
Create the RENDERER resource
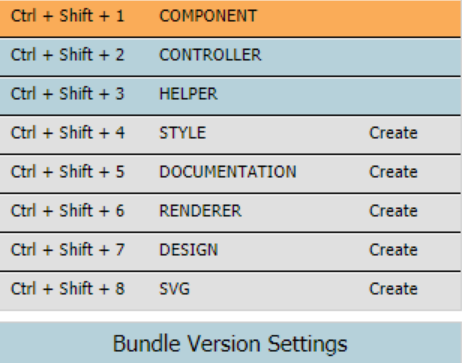click(393, 211)
